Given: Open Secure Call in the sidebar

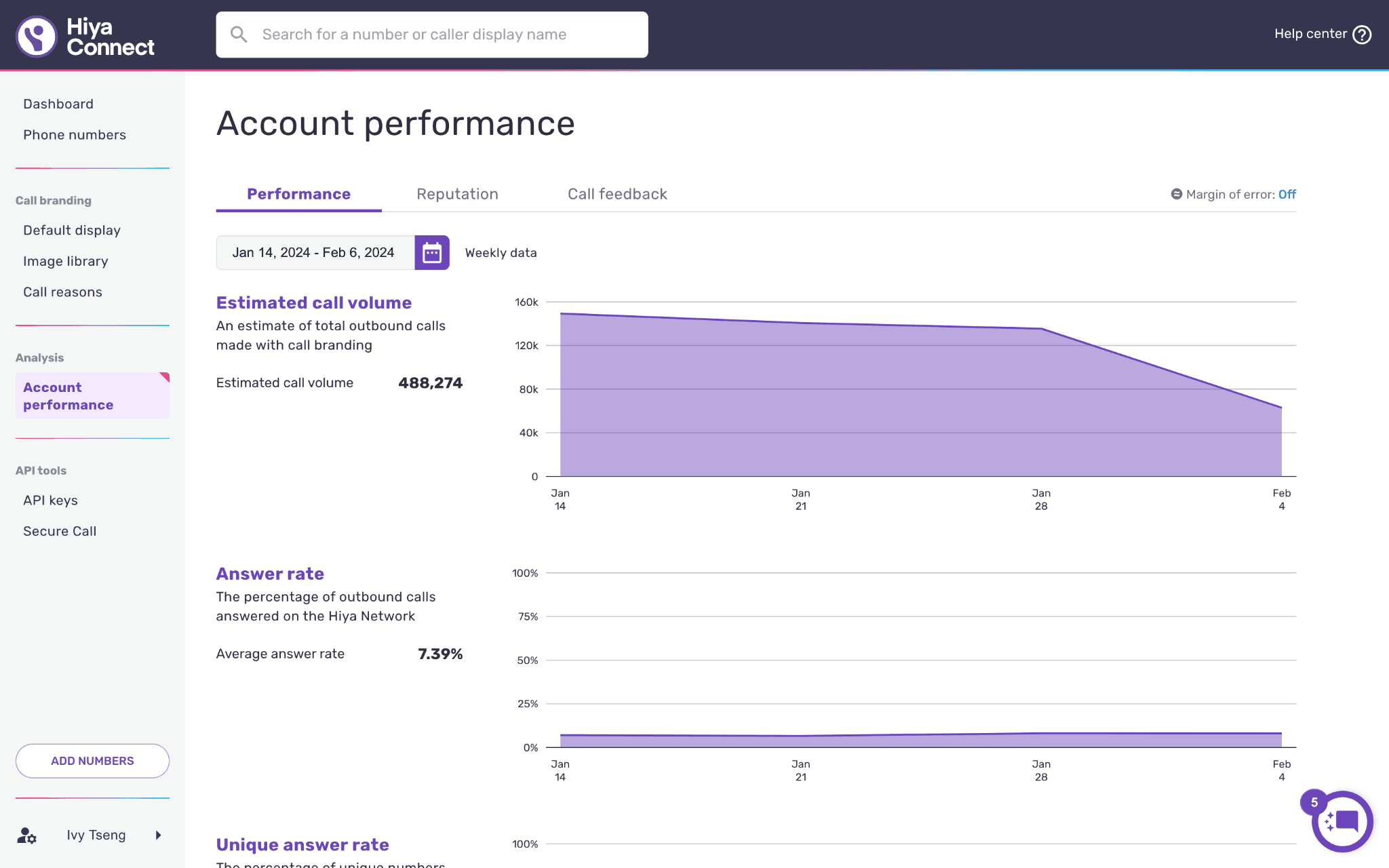Looking at the screenshot, I should click(x=60, y=531).
